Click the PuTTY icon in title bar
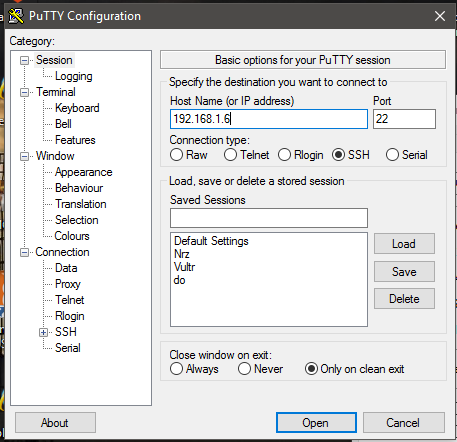This screenshot has width=457, height=442. pos(16,16)
